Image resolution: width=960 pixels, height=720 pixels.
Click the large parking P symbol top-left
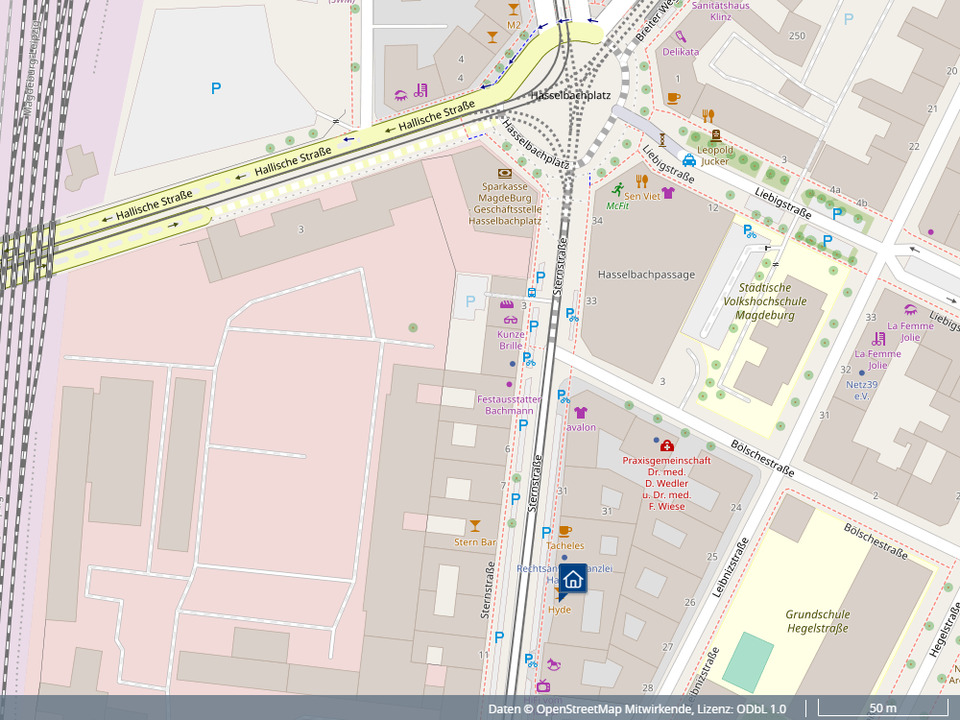coord(215,89)
